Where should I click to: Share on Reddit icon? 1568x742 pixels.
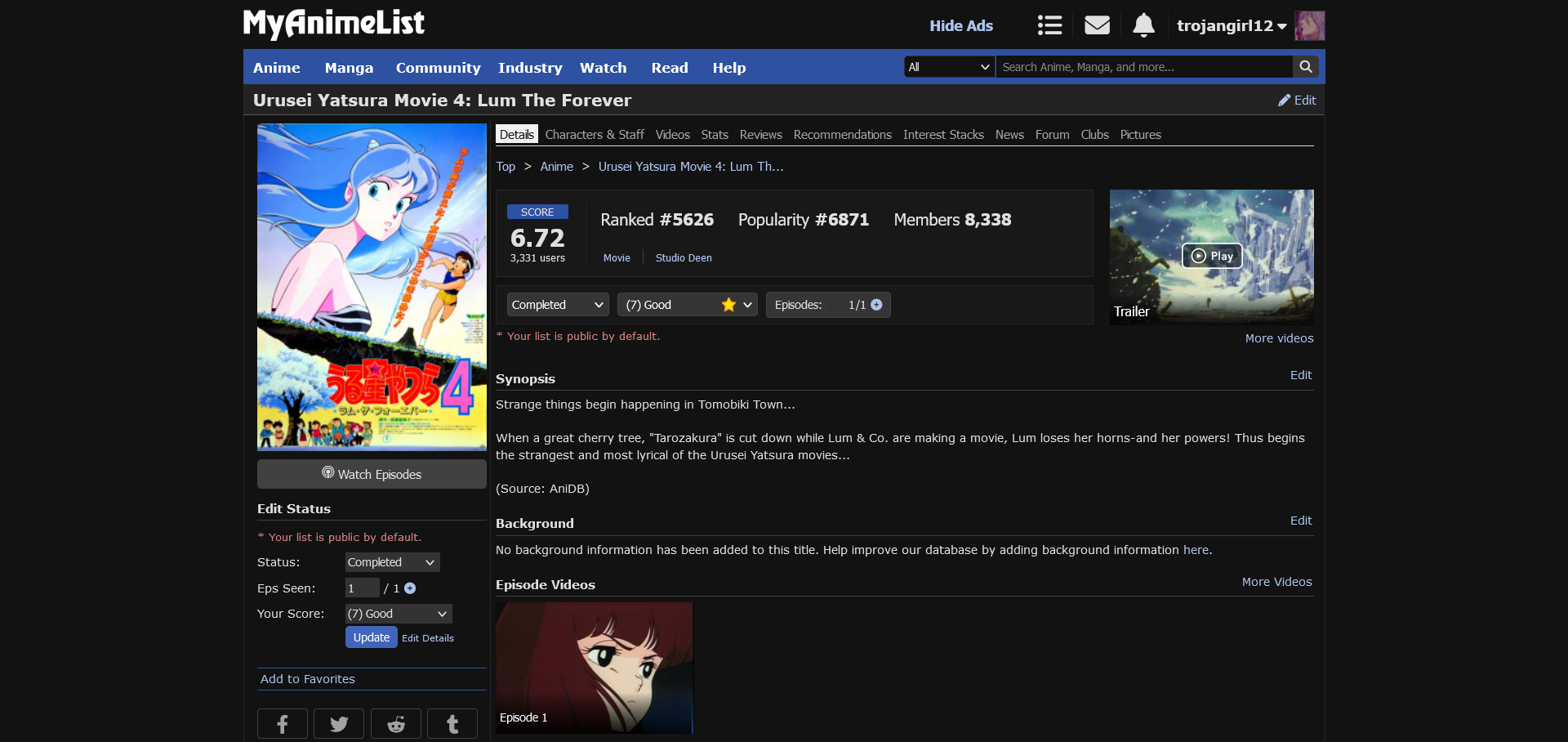point(396,724)
